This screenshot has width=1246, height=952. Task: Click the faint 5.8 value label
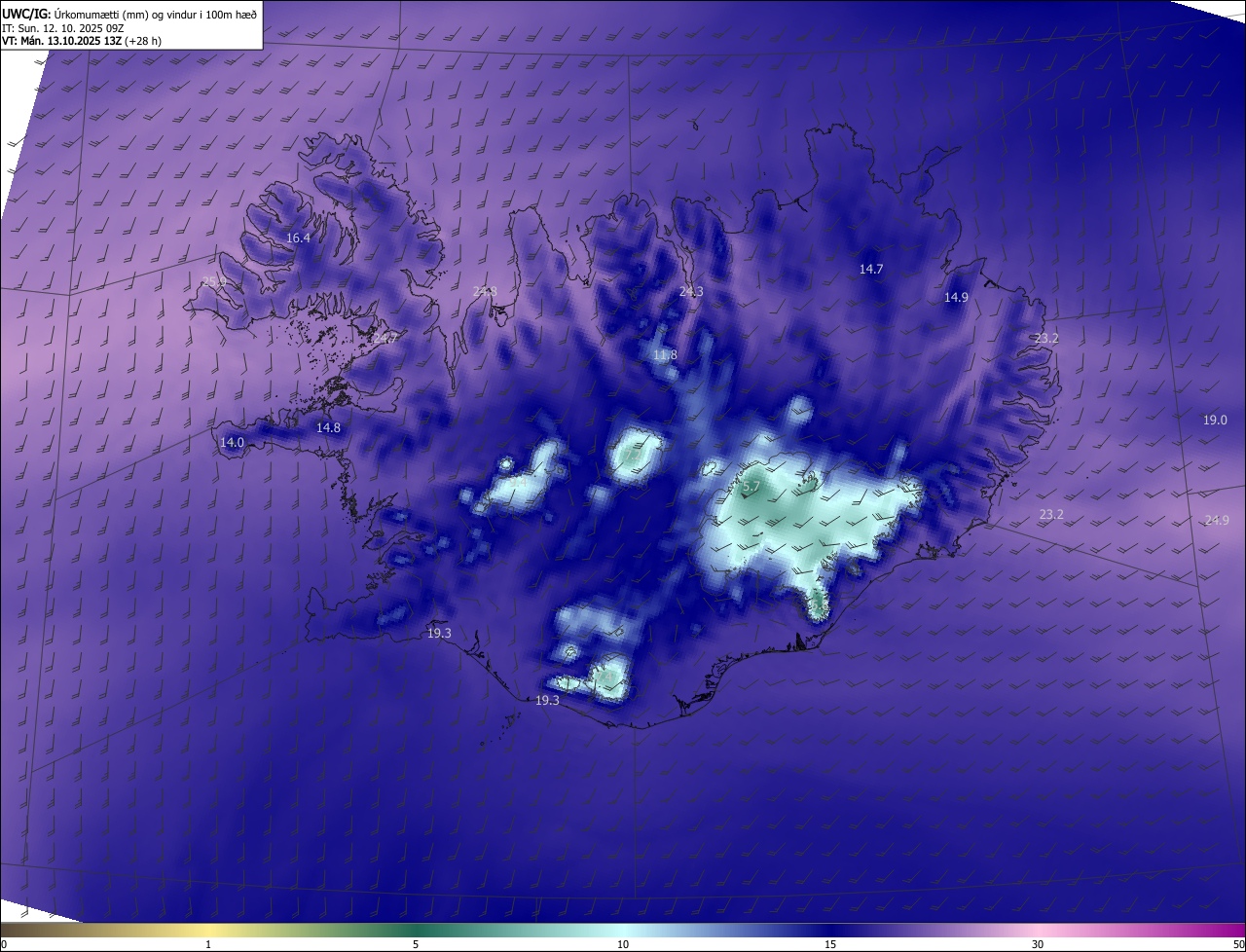820,605
